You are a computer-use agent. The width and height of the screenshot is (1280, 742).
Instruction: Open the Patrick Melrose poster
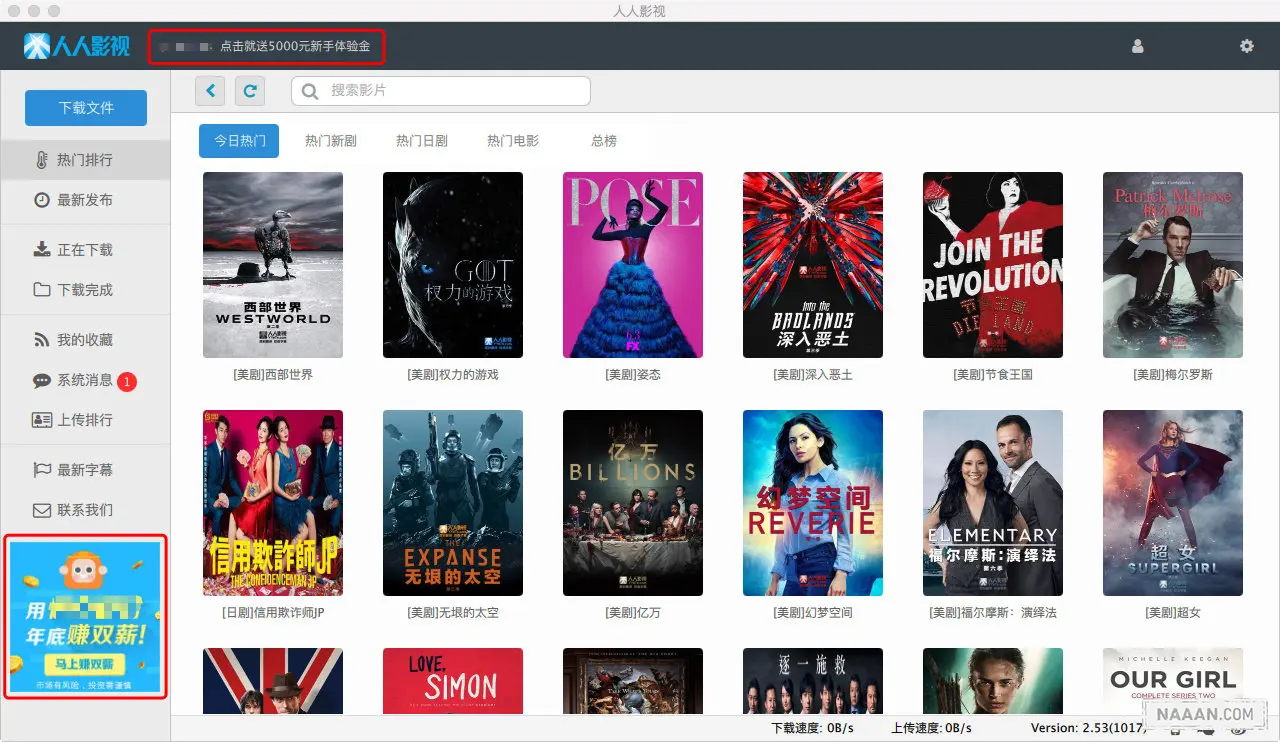pos(1173,265)
